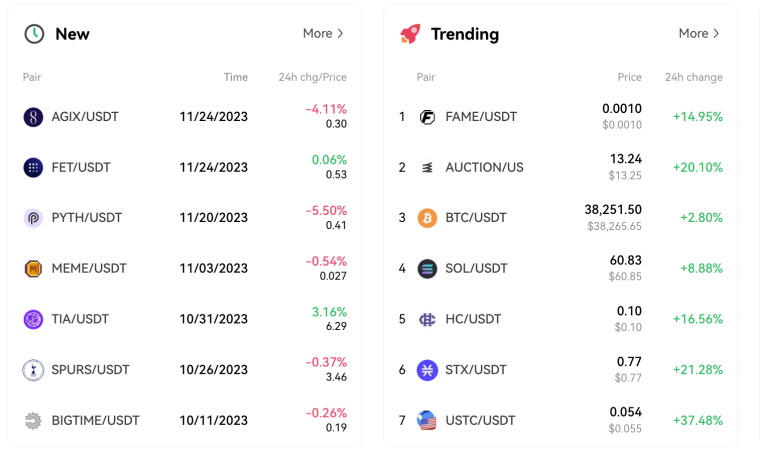Click the TIA coin icon
This screenshot has height=455, width=760.
tap(33, 319)
